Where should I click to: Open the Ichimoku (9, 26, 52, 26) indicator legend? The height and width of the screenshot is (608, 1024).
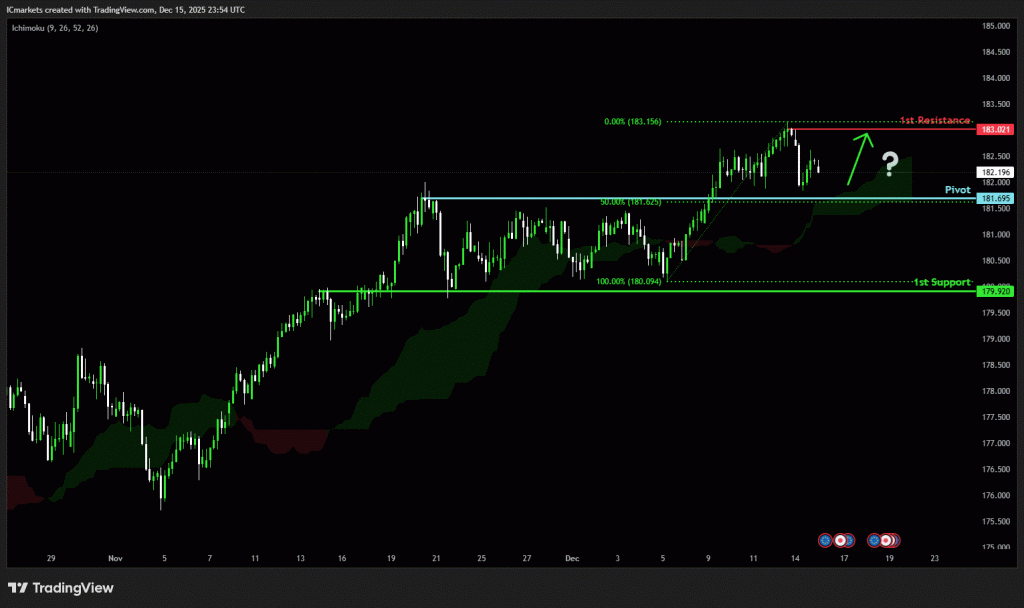click(55, 27)
